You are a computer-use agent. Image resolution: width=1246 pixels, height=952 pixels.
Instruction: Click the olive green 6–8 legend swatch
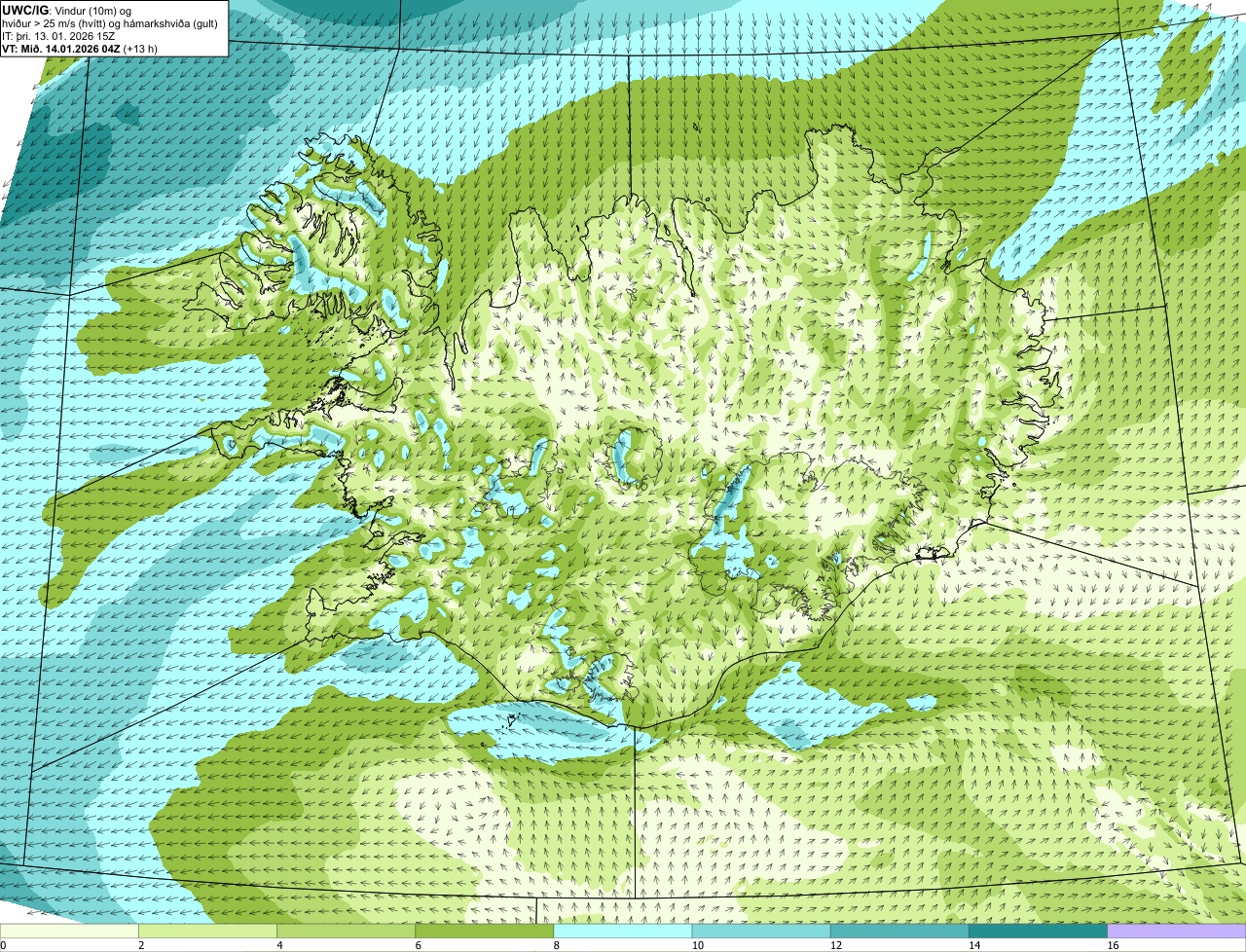tap(485, 932)
